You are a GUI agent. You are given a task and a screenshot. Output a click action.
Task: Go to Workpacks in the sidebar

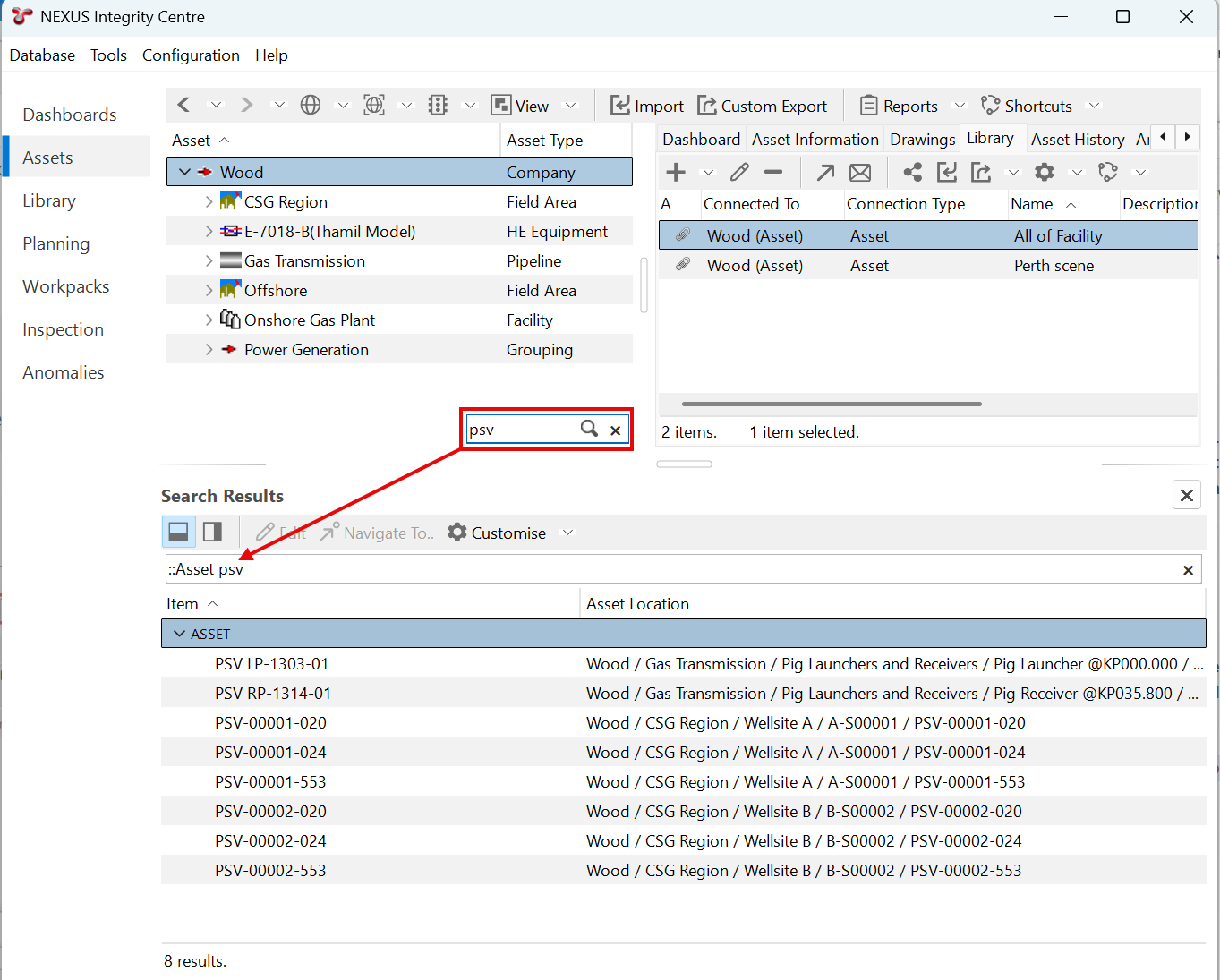click(x=66, y=286)
